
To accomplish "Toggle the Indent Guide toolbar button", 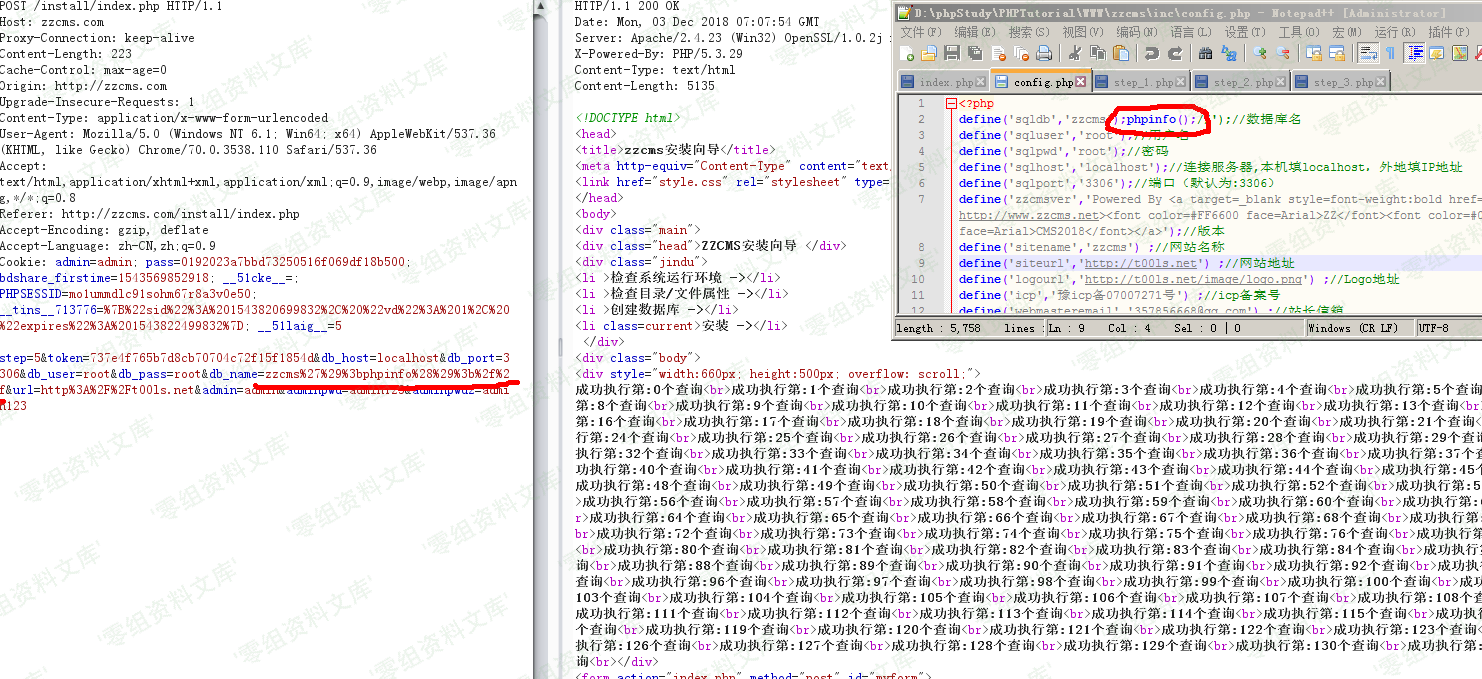I will 1415,53.
